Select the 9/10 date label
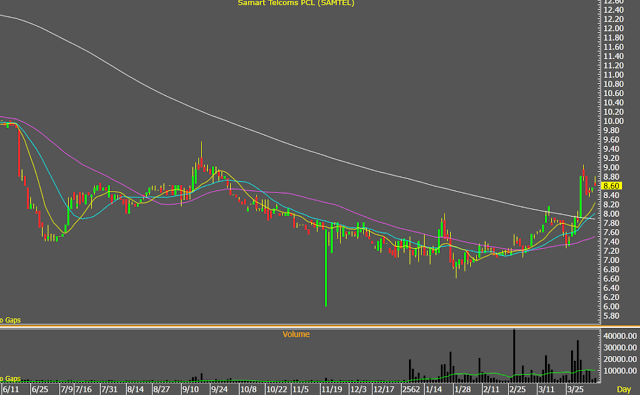 pos(190,389)
